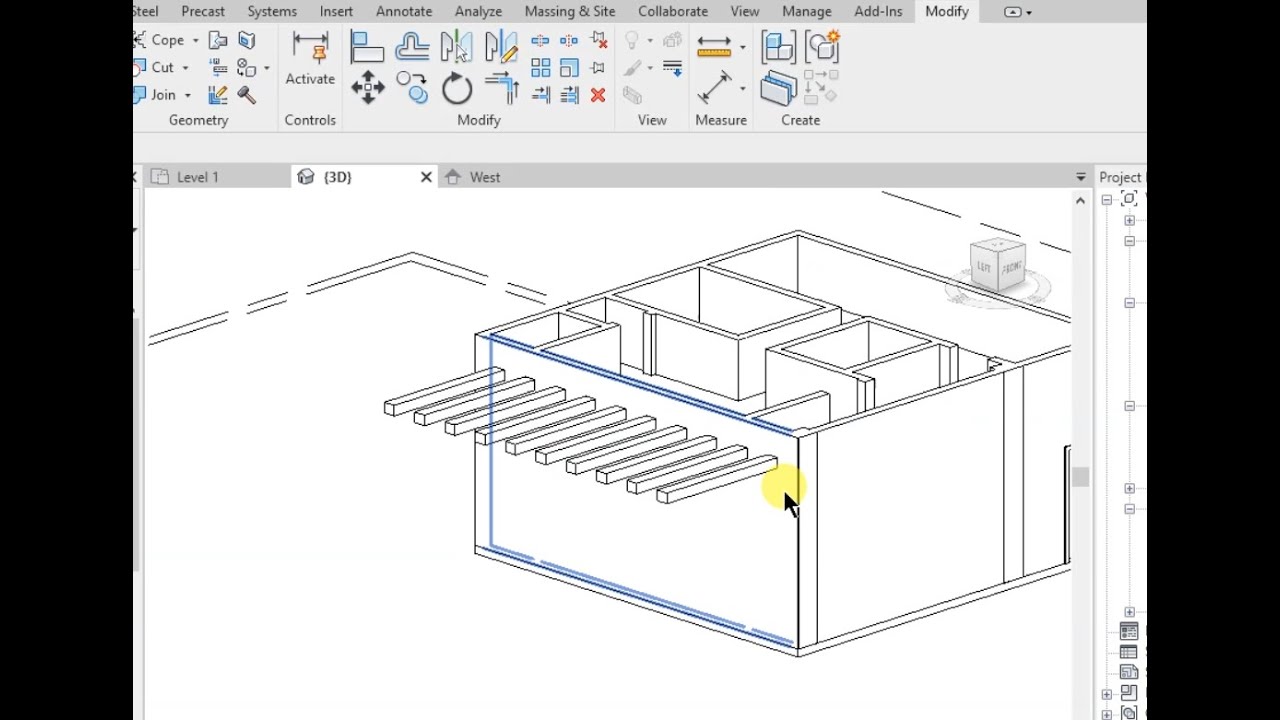Screen dimensions: 1280x720
Task: Select the Align tool
Action: 367,47
